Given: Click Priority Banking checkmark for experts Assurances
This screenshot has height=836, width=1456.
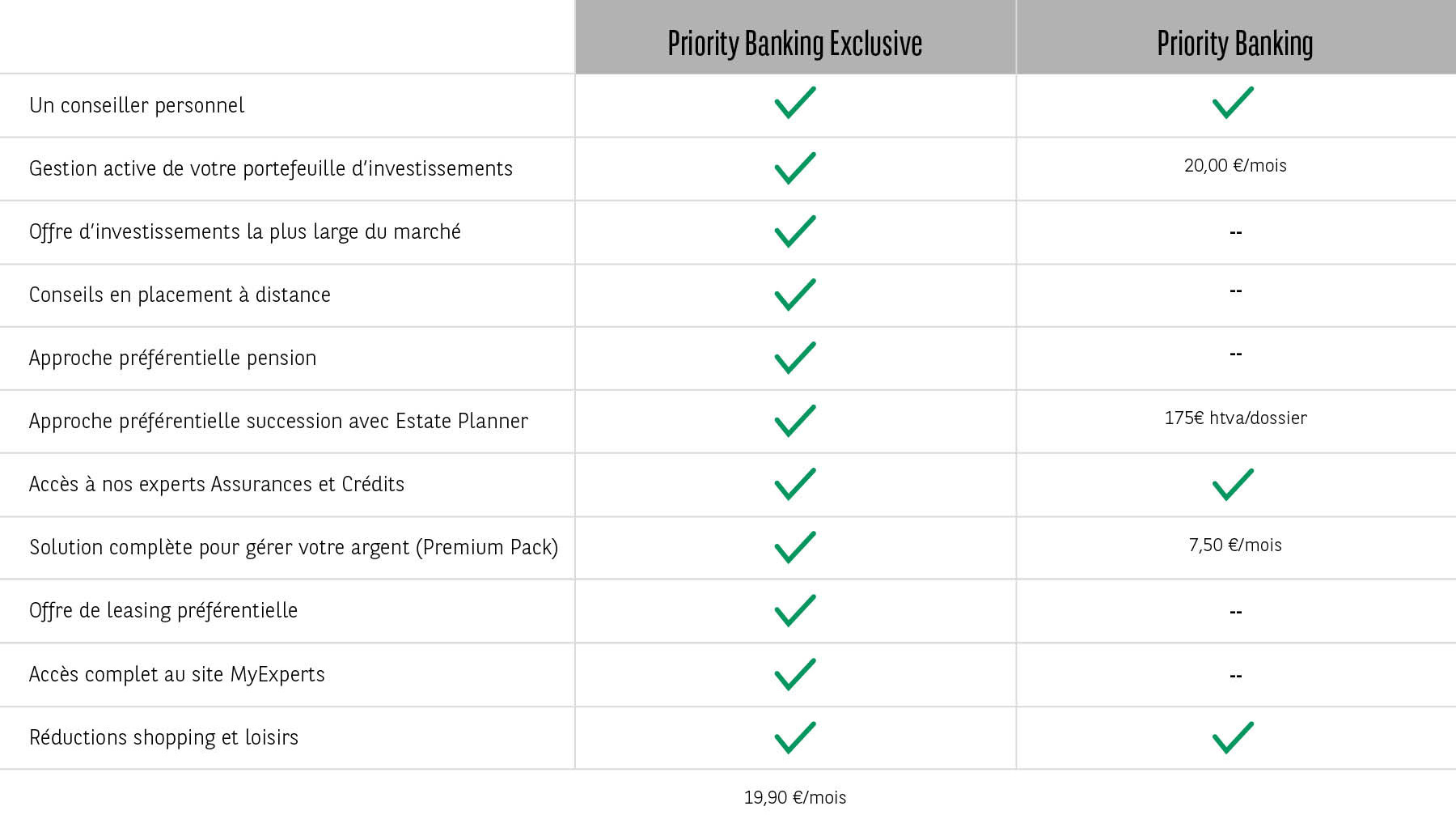Looking at the screenshot, I should (x=1233, y=485).
